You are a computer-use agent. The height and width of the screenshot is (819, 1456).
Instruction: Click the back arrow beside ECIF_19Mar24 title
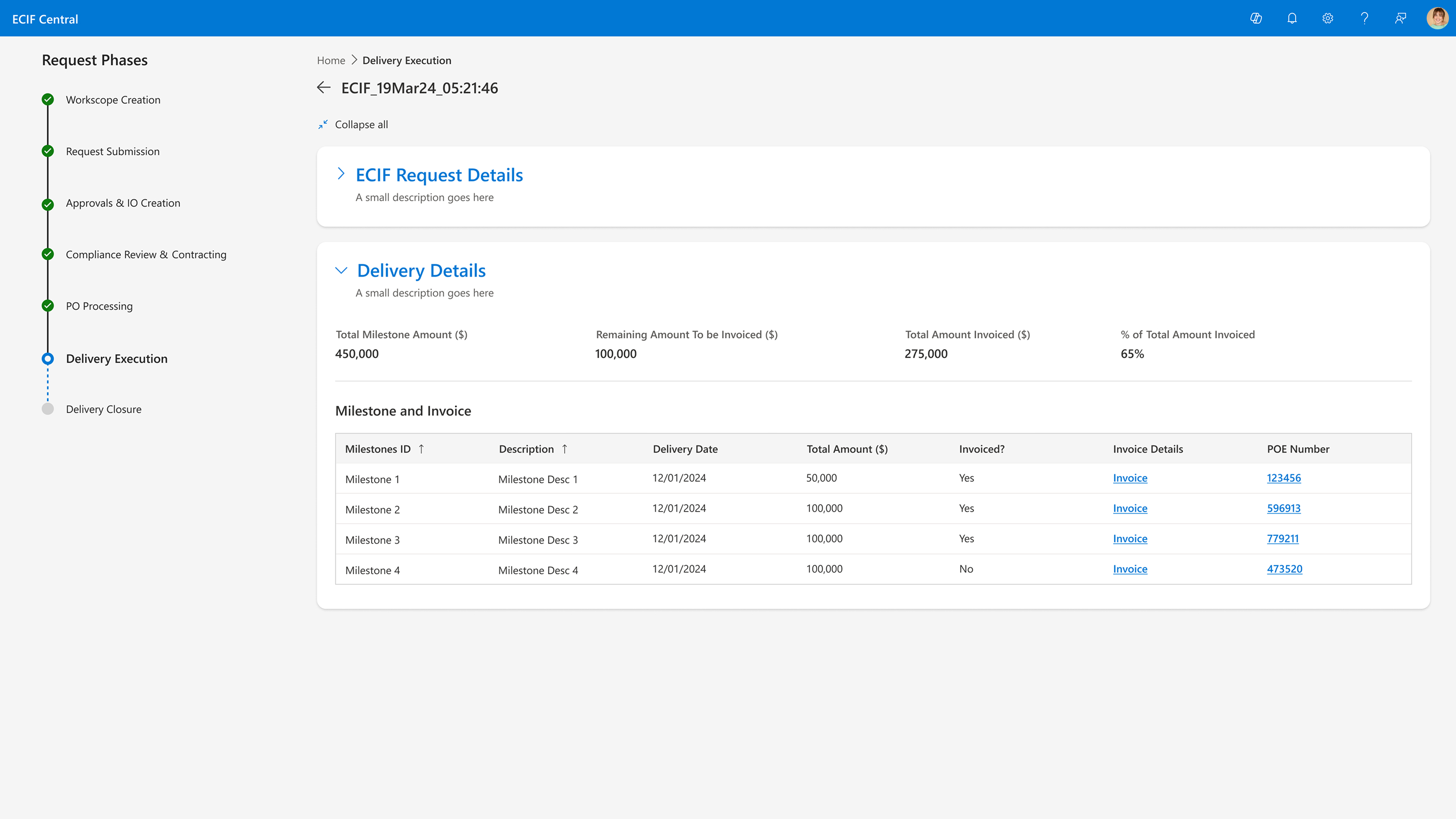coord(324,87)
